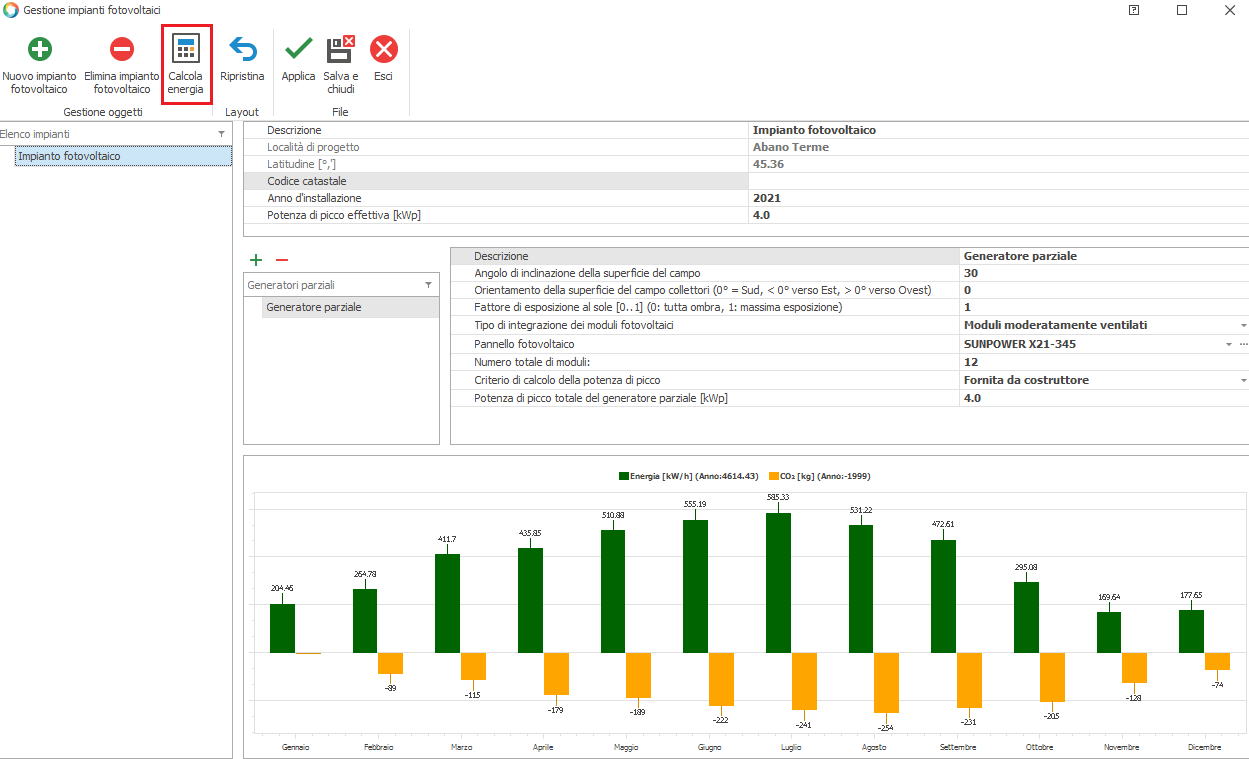This screenshot has height=759, width=1249.
Task: Open the Pannello fotovoltaico dropdown arrow
Action: [1230, 344]
